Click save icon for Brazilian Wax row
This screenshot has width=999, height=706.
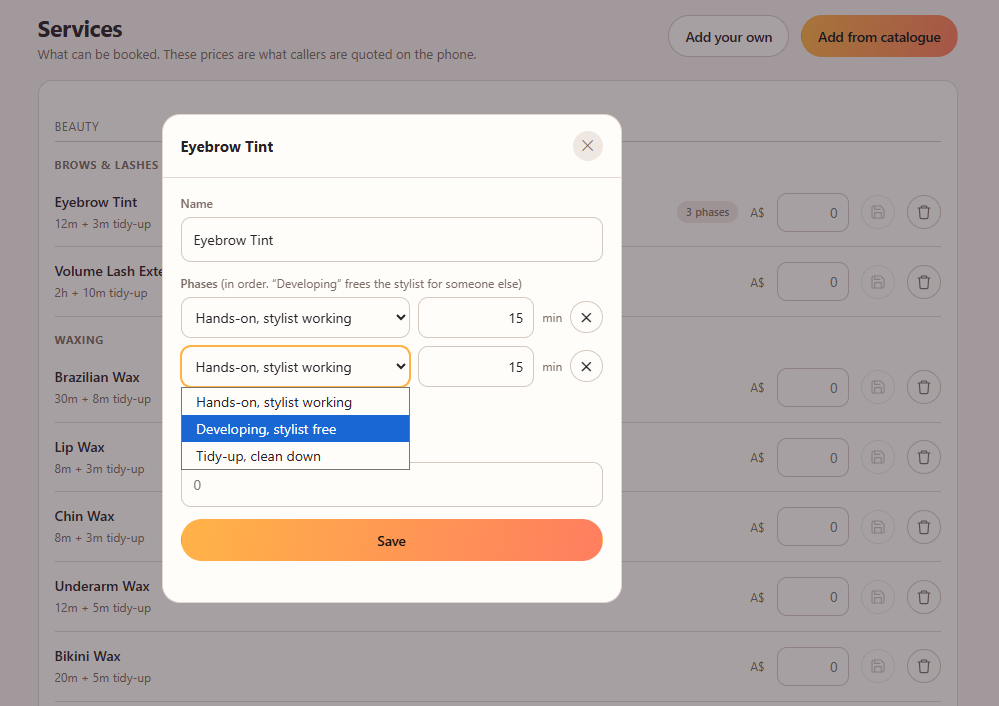(x=877, y=387)
